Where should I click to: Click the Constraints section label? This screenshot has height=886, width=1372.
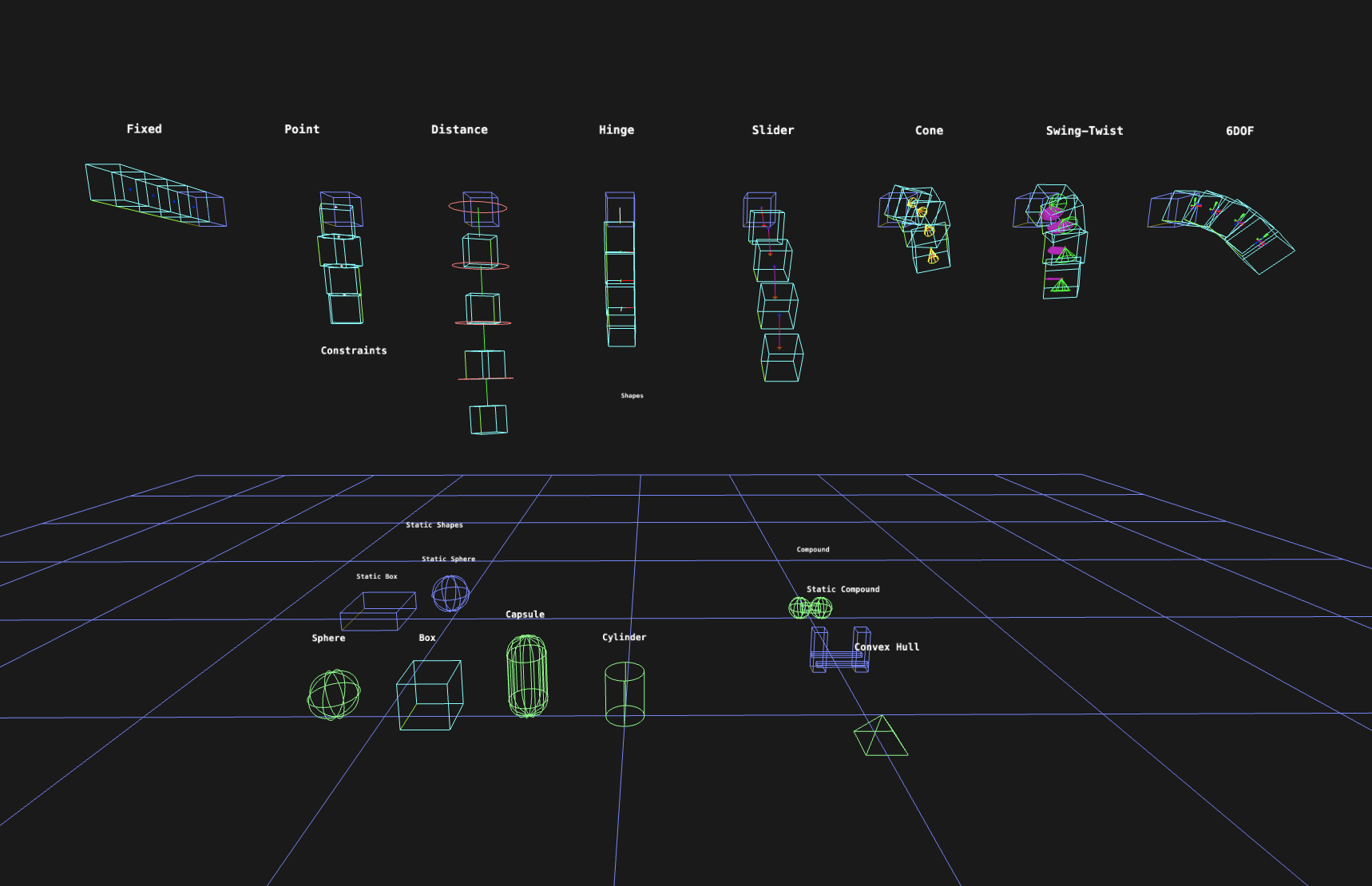pyautogui.click(x=354, y=350)
